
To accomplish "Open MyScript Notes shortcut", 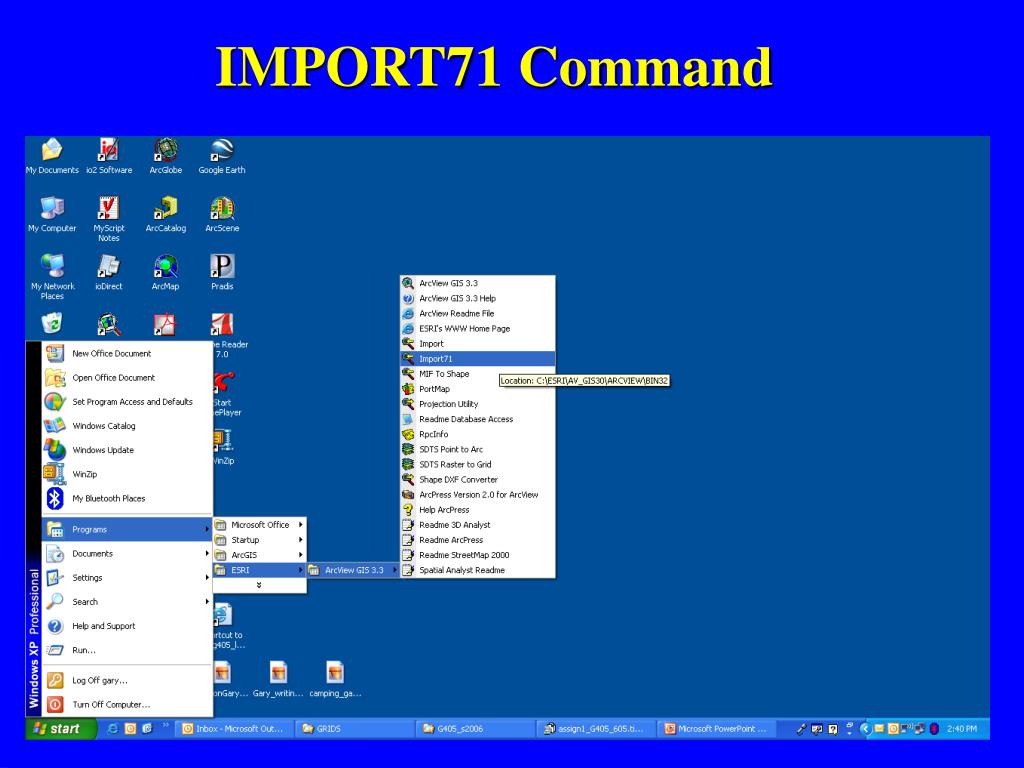I will (108, 219).
